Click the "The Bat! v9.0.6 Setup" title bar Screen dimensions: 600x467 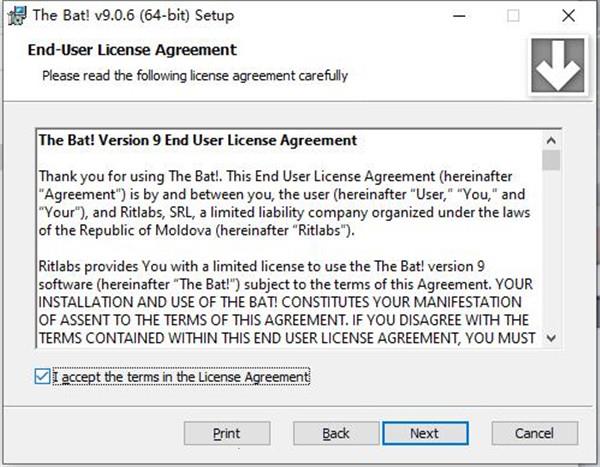[134, 15]
